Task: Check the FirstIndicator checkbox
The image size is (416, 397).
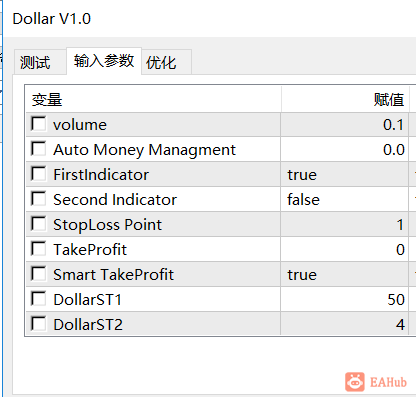Action: pyautogui.click(x=39, y=174)
